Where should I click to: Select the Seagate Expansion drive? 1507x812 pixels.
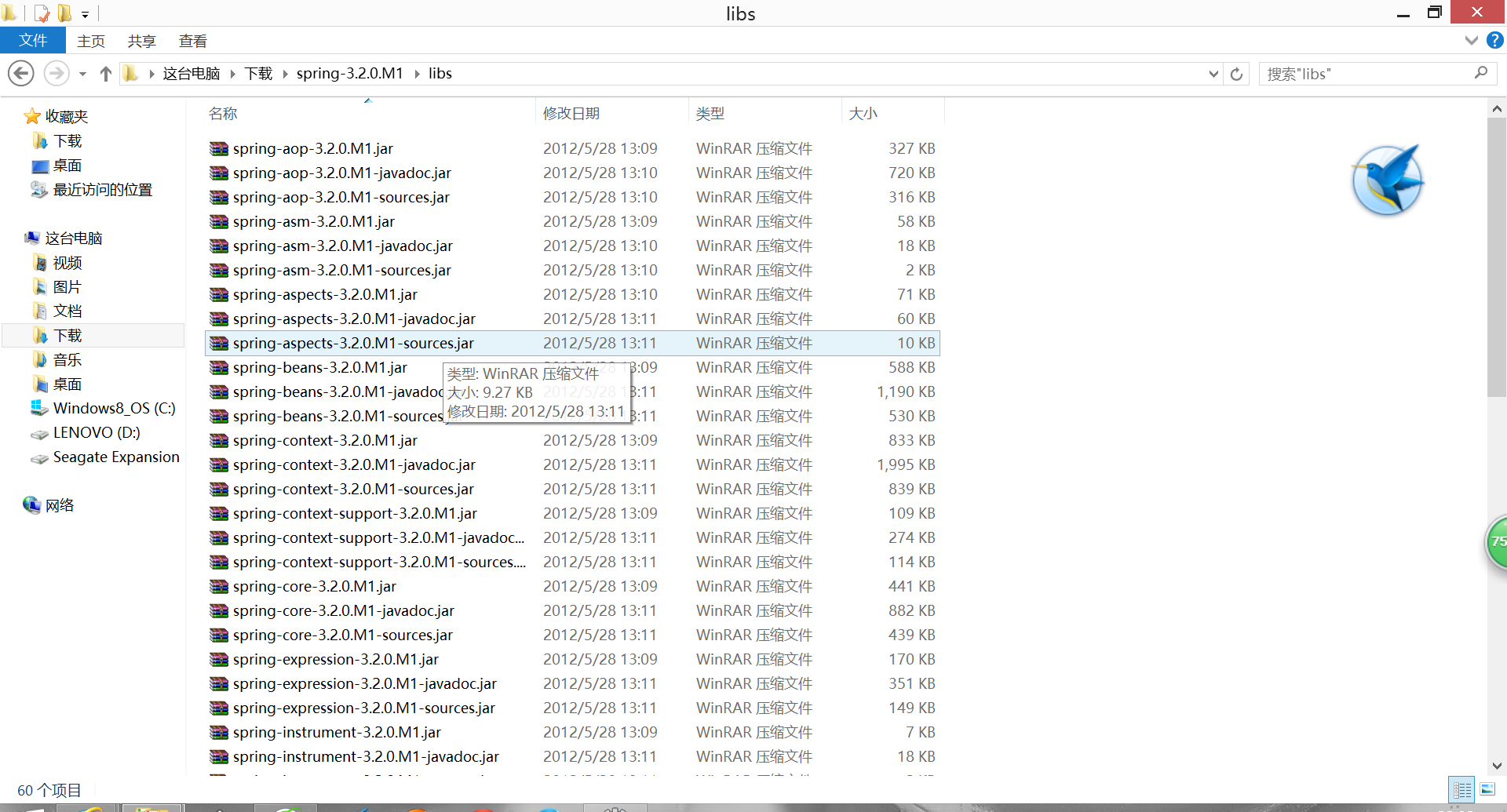click(x=116, y=457)
